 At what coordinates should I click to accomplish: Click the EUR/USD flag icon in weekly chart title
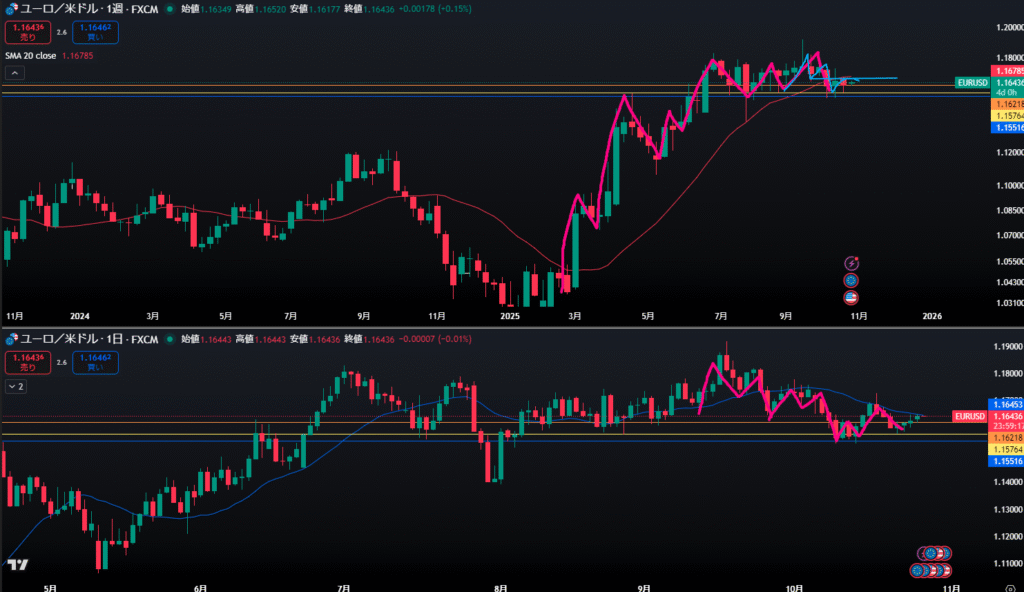11,8
